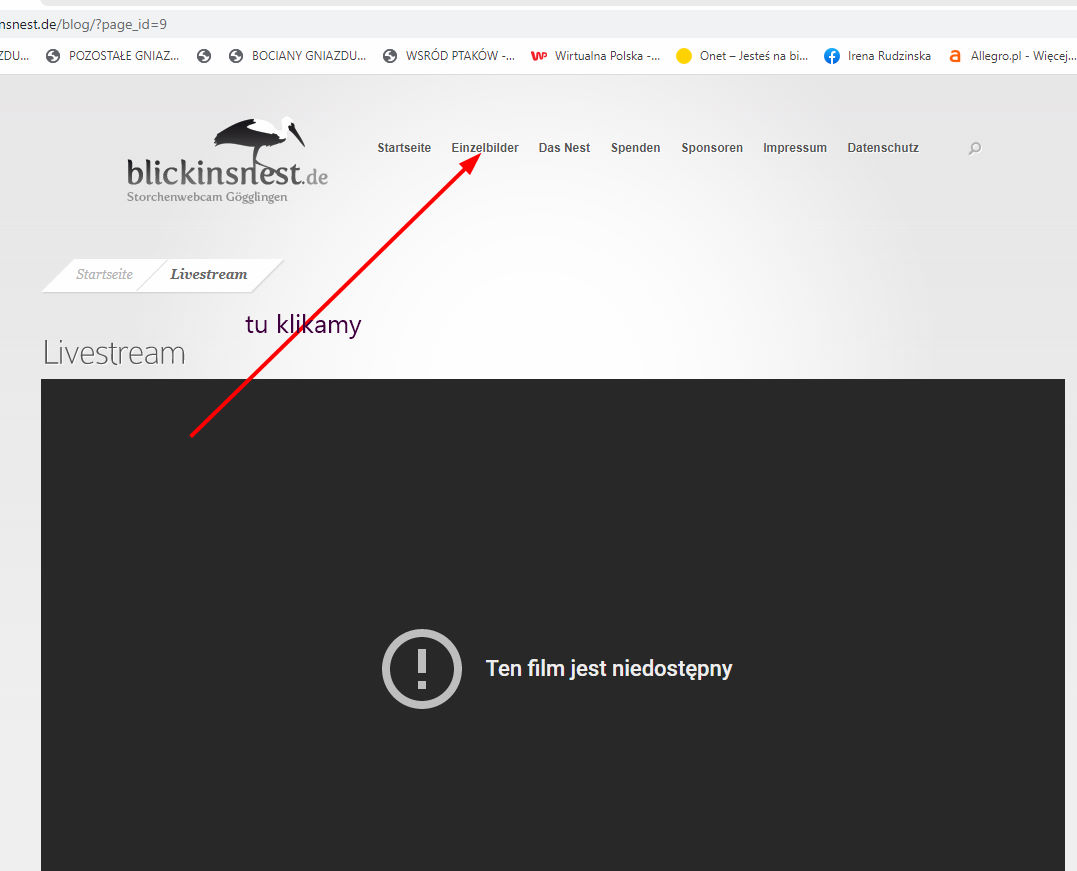
Task: Click the unavailable video error icon
Action: [x=422, y=668]
